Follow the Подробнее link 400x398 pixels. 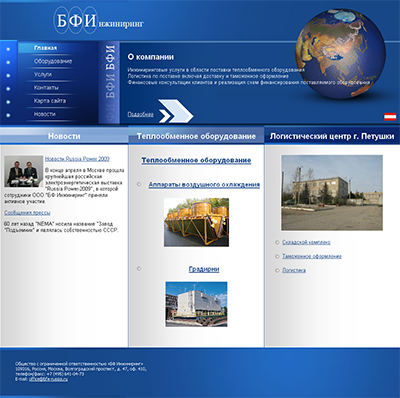coord(140,114)
